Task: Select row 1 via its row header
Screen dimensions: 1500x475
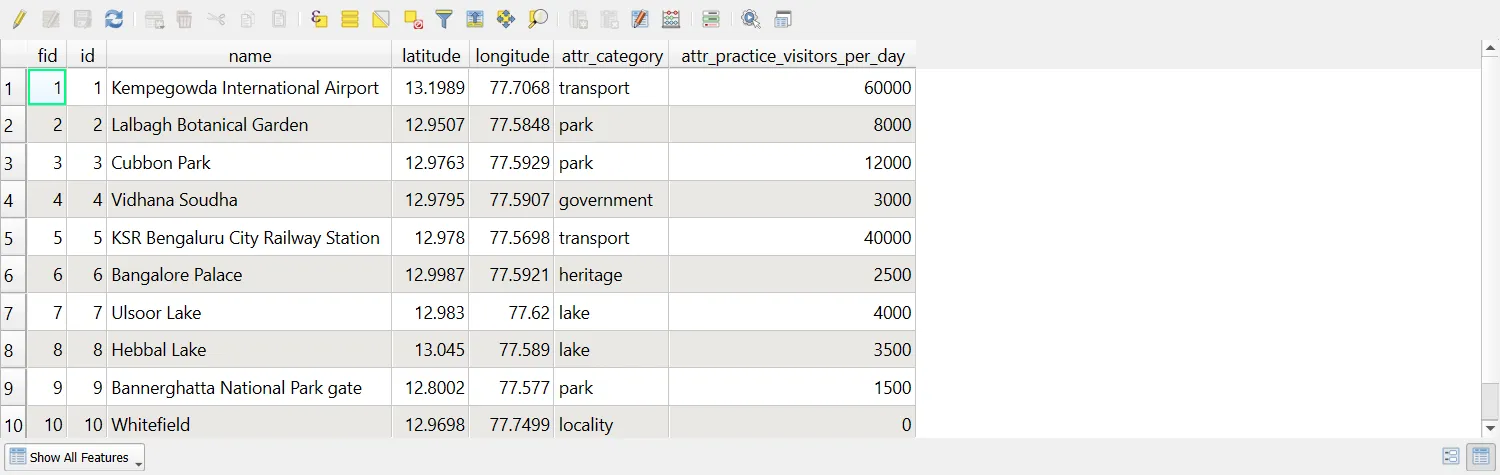Action: [13, 87]
